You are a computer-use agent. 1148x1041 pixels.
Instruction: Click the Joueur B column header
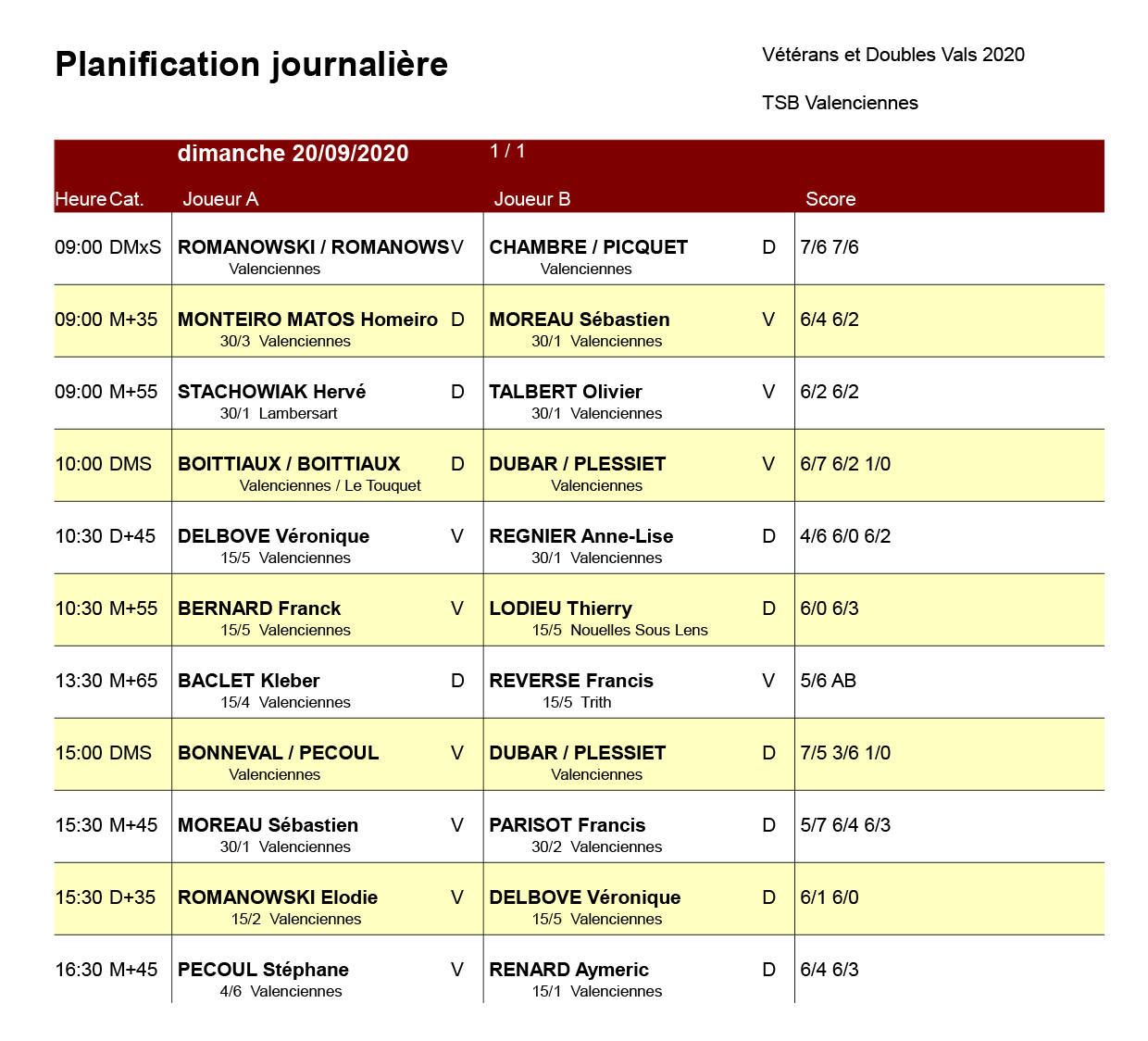(532, 199)
